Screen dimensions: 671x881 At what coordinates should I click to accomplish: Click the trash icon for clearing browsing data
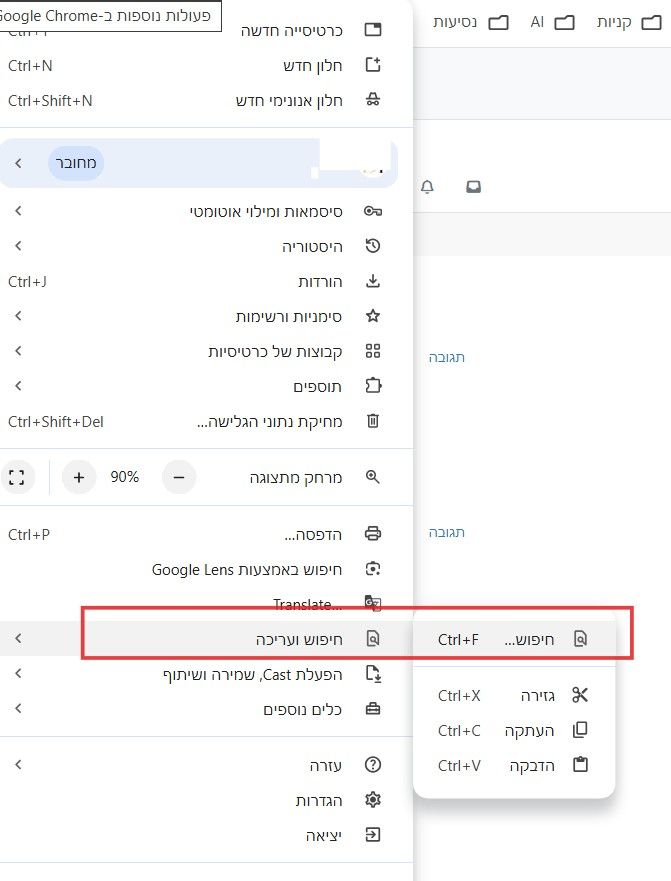(373, 421)
